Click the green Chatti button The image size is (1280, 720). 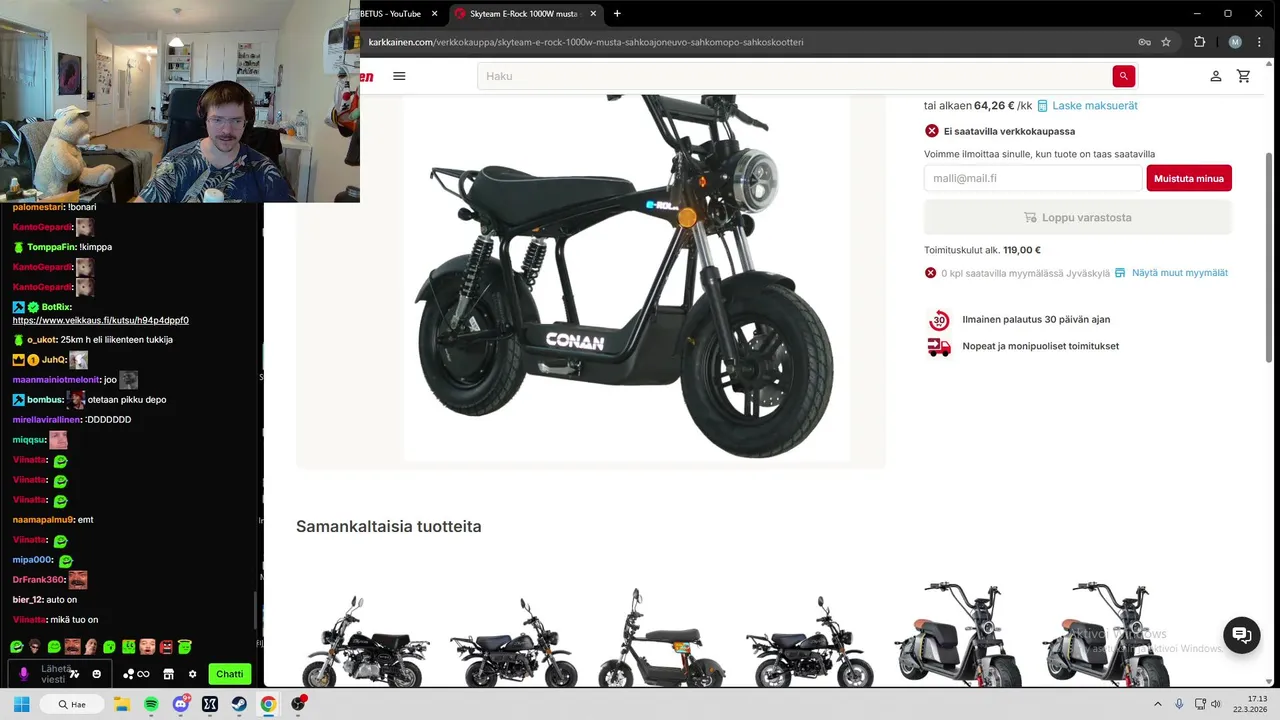click(x=230, y=674)
